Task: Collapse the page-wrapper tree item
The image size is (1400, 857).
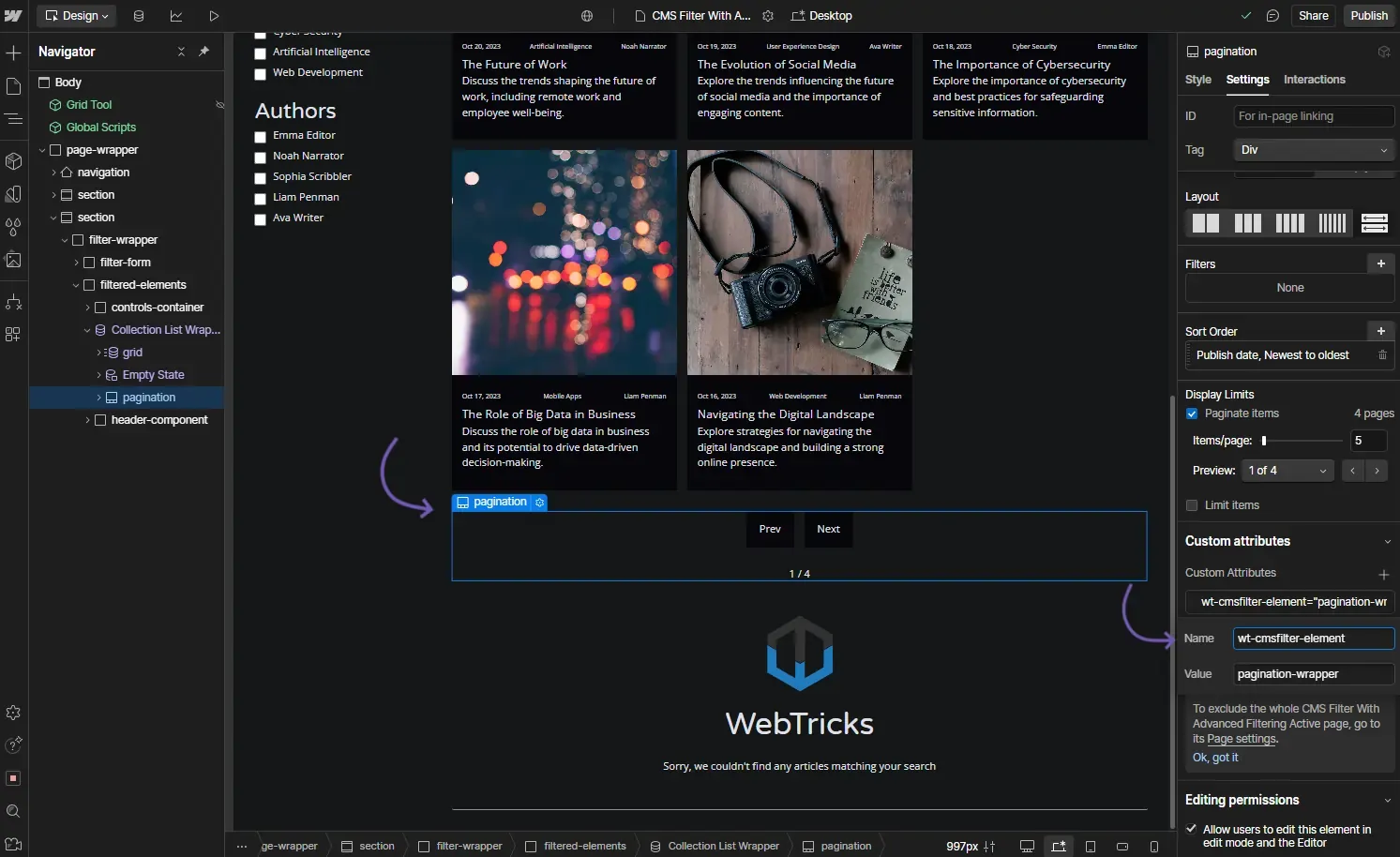Action: coord(42,150)
